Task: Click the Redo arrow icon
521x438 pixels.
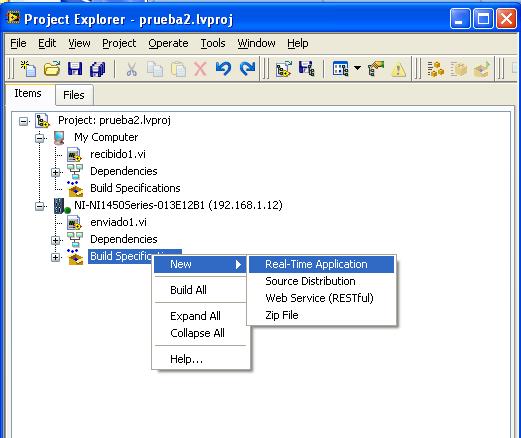Action: tap(247, 69)
